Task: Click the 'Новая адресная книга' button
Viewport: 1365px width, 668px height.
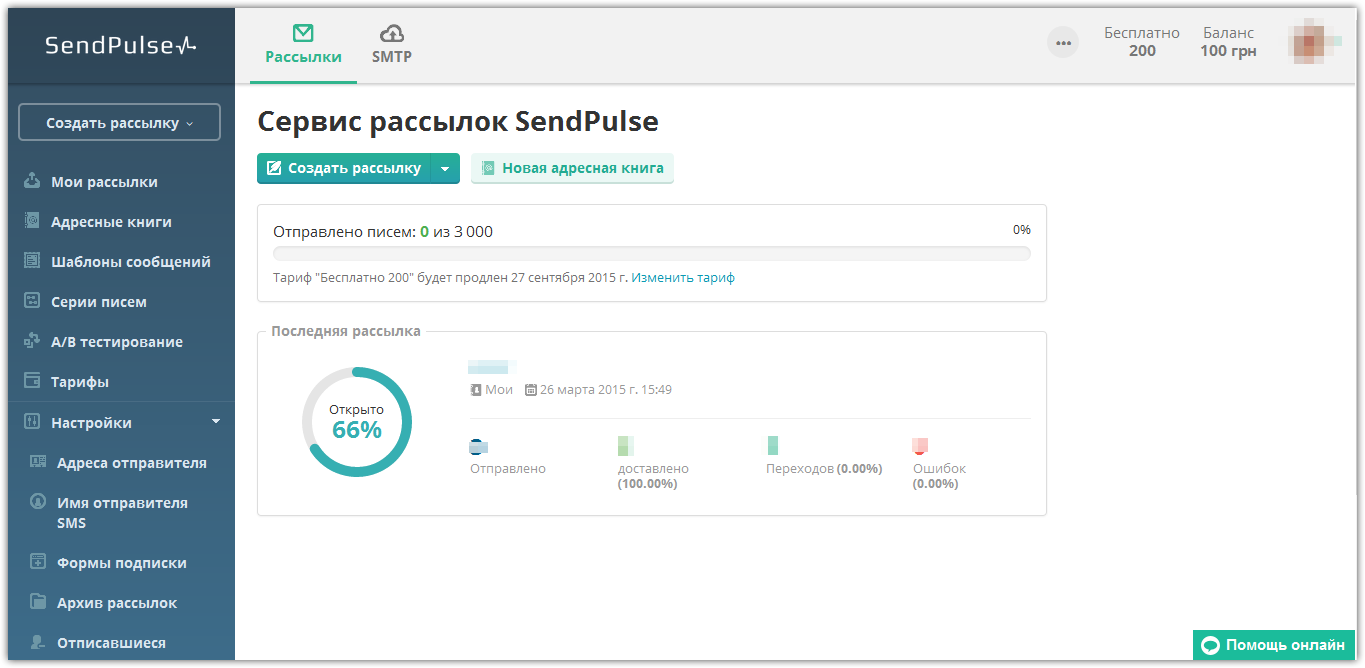Action: point(572,169)
